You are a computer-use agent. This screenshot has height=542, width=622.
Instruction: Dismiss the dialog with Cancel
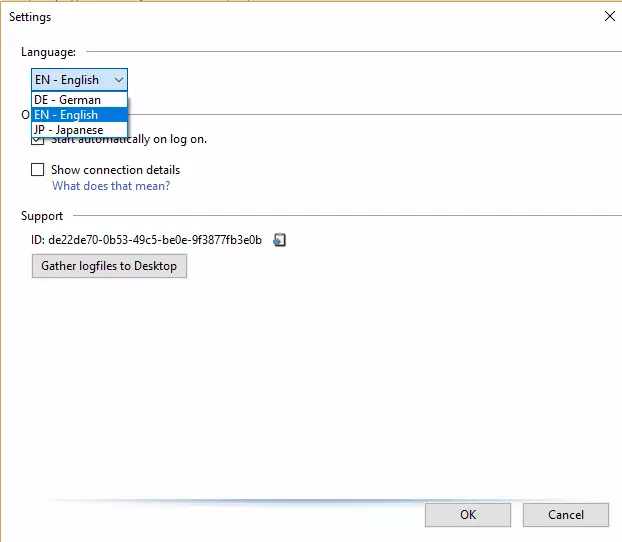(566, 515)
